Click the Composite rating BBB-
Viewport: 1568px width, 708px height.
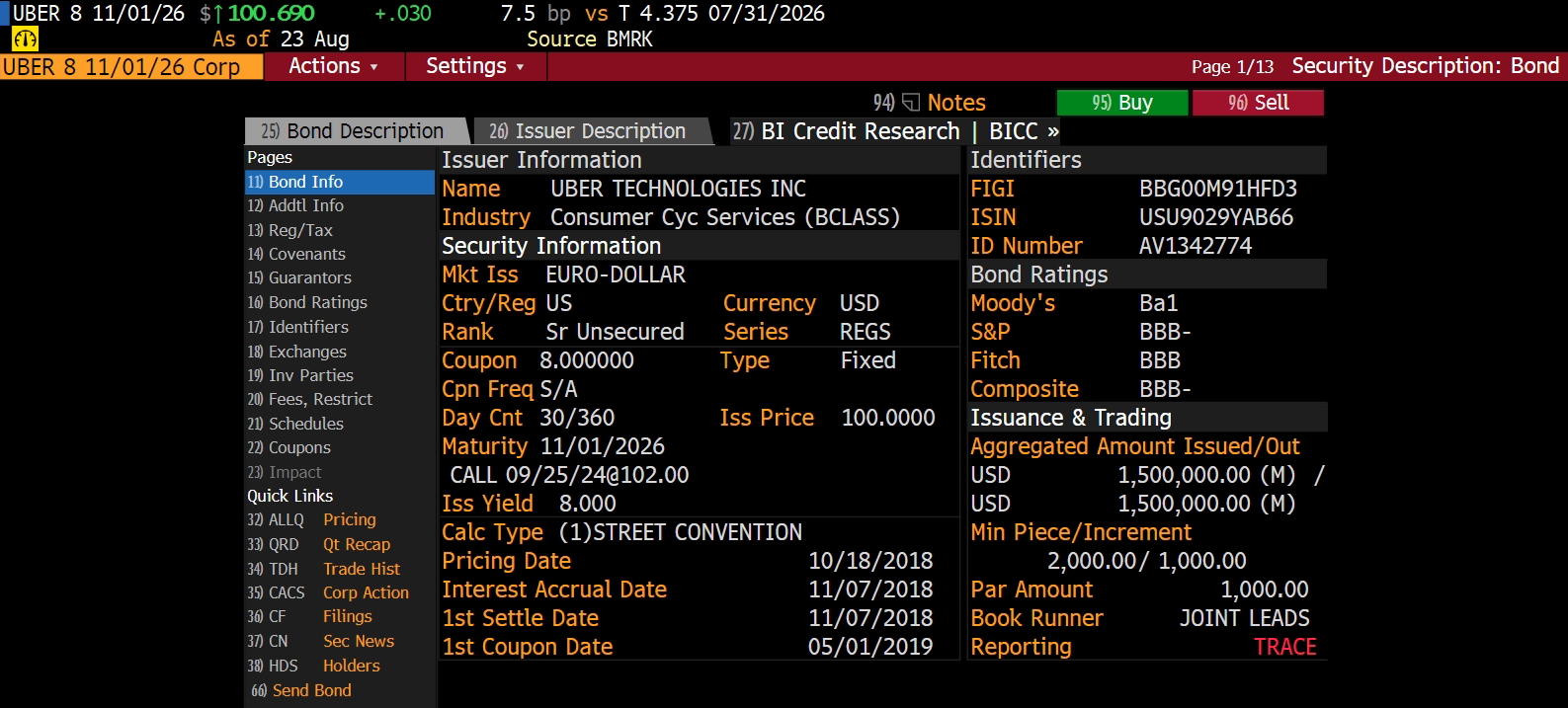[1165, 389]
